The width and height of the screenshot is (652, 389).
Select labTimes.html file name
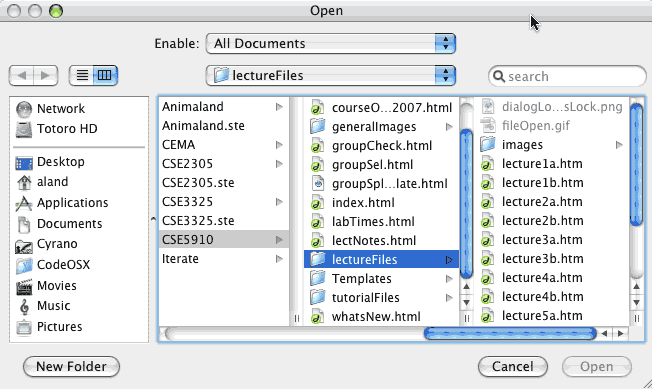click(x=373, y=222)
